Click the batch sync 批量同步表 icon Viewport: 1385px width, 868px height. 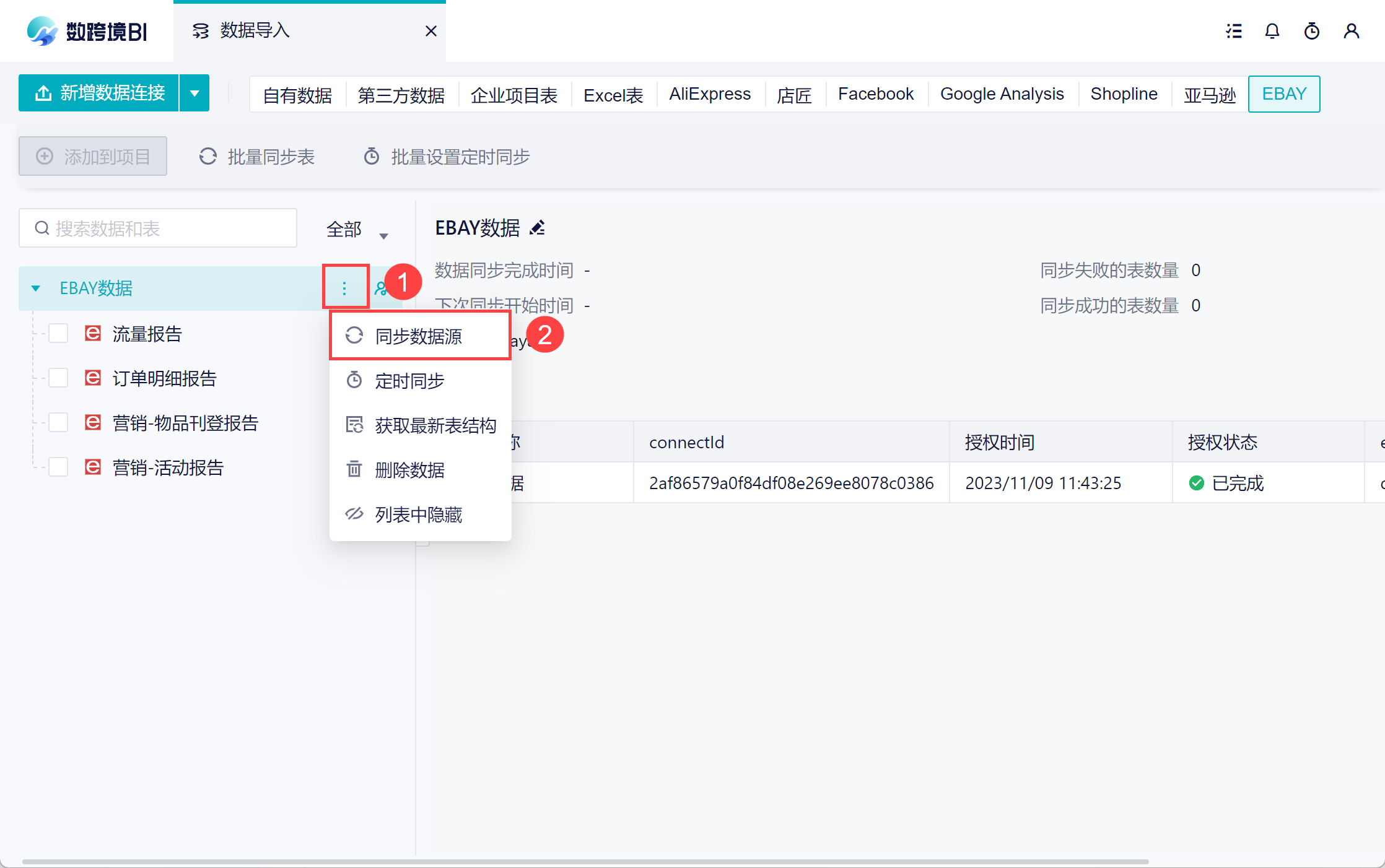[x=208, y=157]
